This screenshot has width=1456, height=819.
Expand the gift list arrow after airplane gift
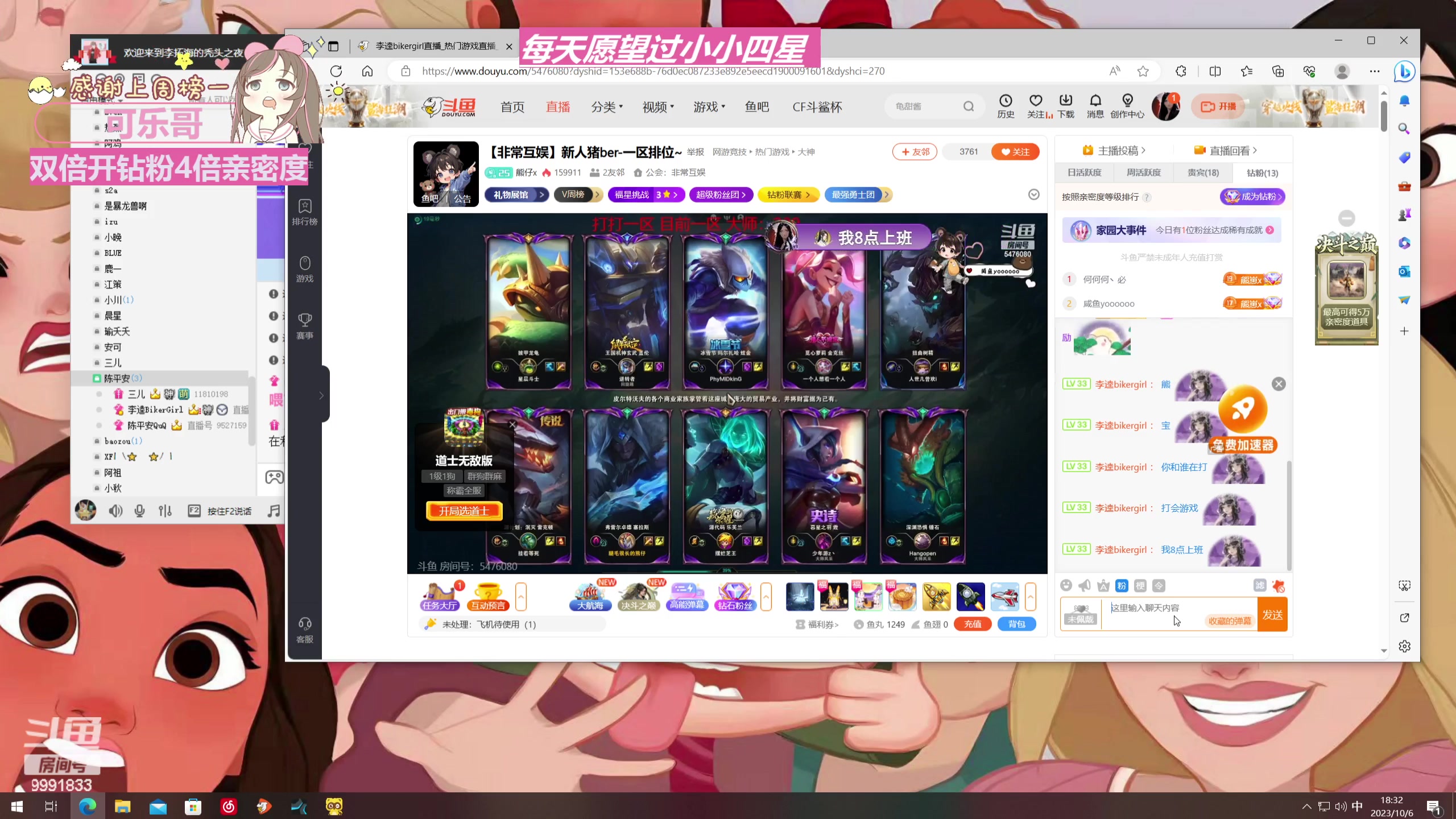[x=1031, y=597]
